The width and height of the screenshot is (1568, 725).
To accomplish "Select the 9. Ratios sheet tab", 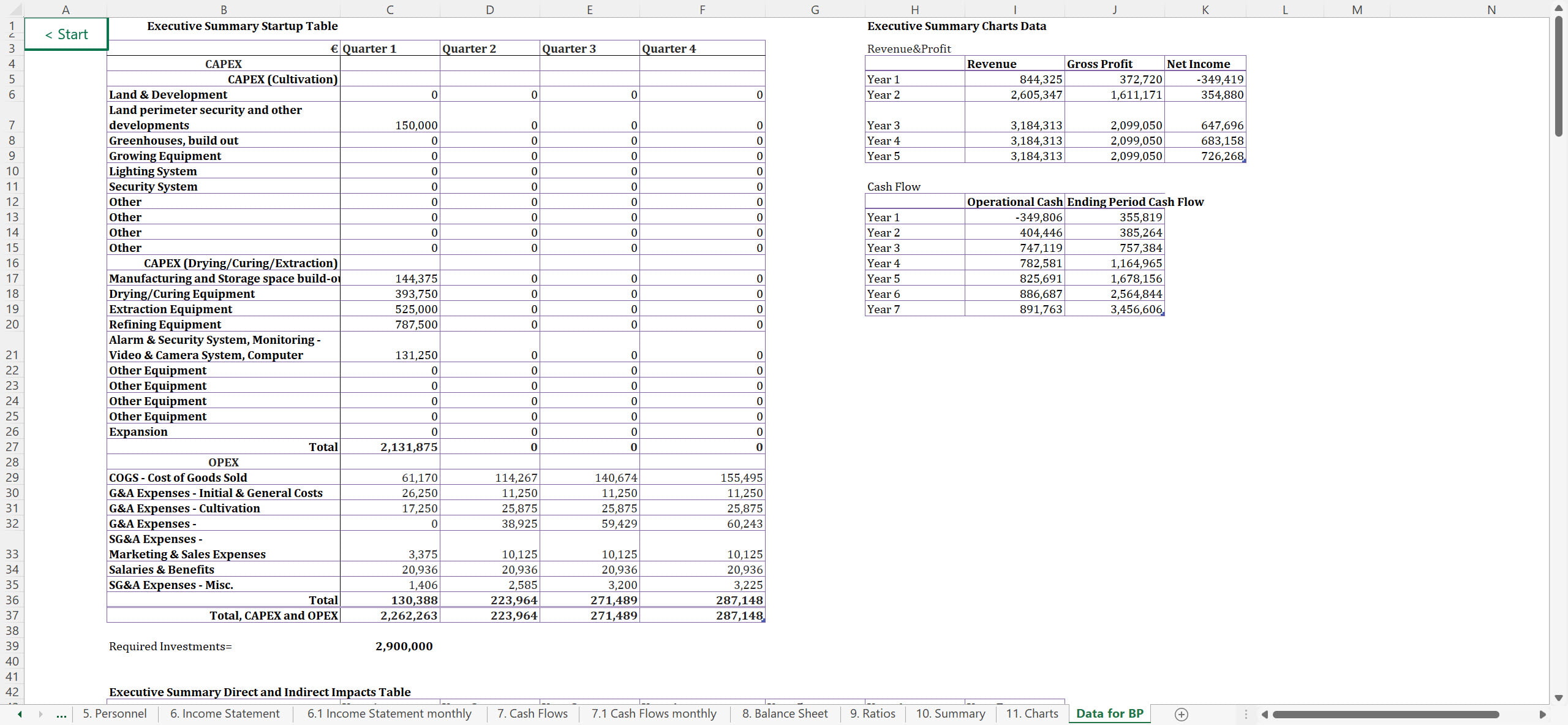I will click(872, 713).
